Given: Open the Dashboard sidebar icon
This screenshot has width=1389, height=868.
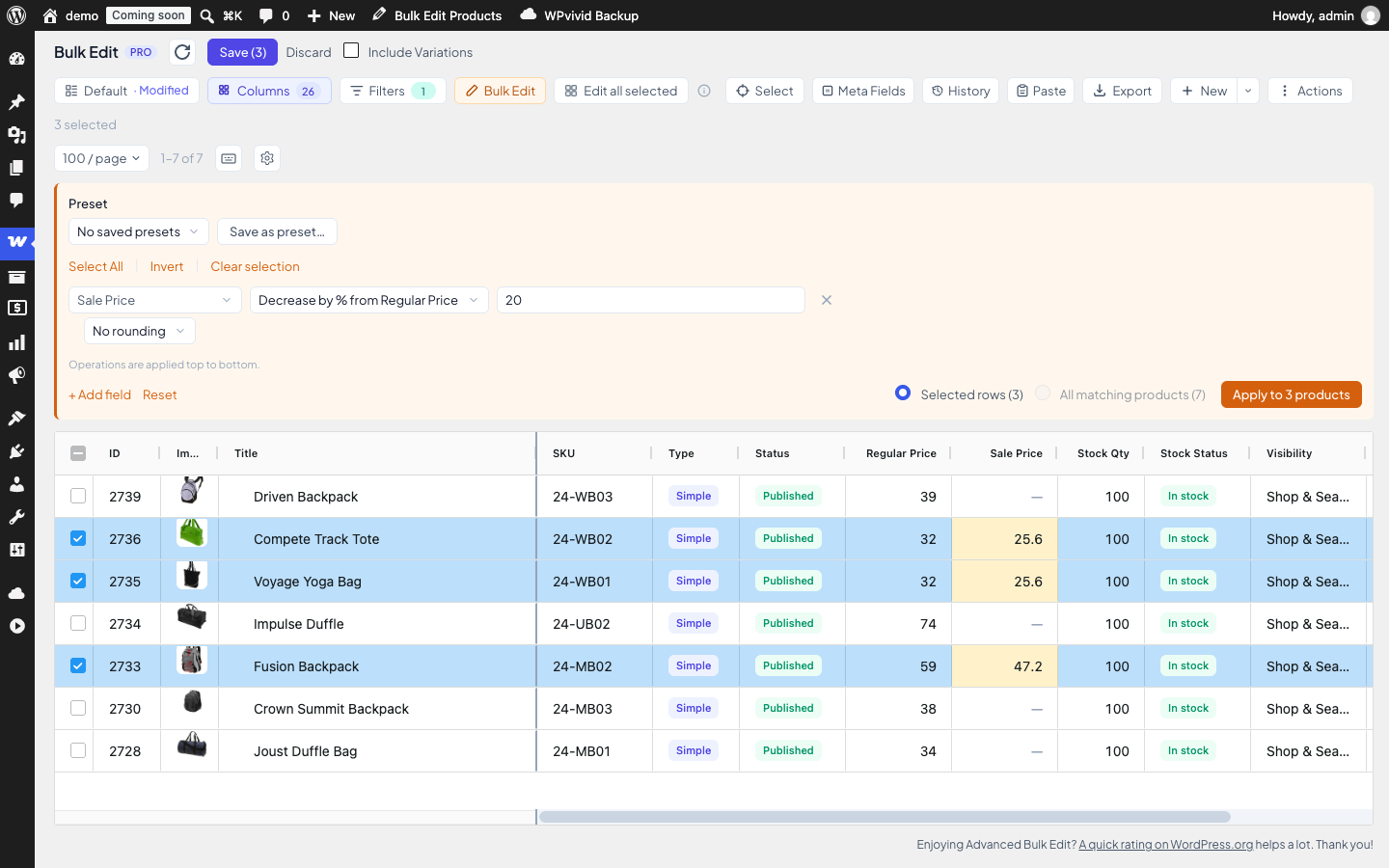Looking at the screenshot, I should (x=17, y=59).
